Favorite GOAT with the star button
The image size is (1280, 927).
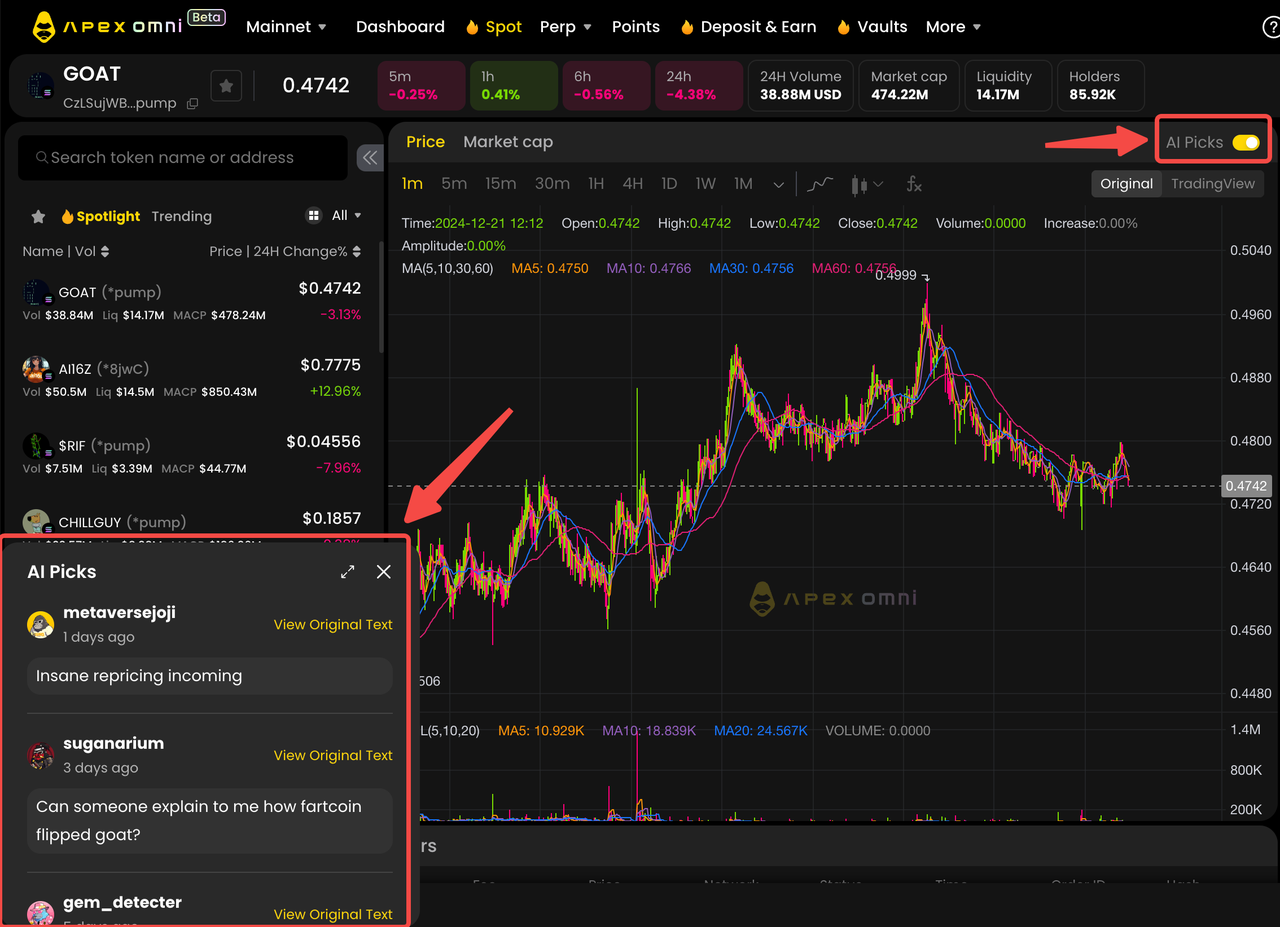coord(226,87)
